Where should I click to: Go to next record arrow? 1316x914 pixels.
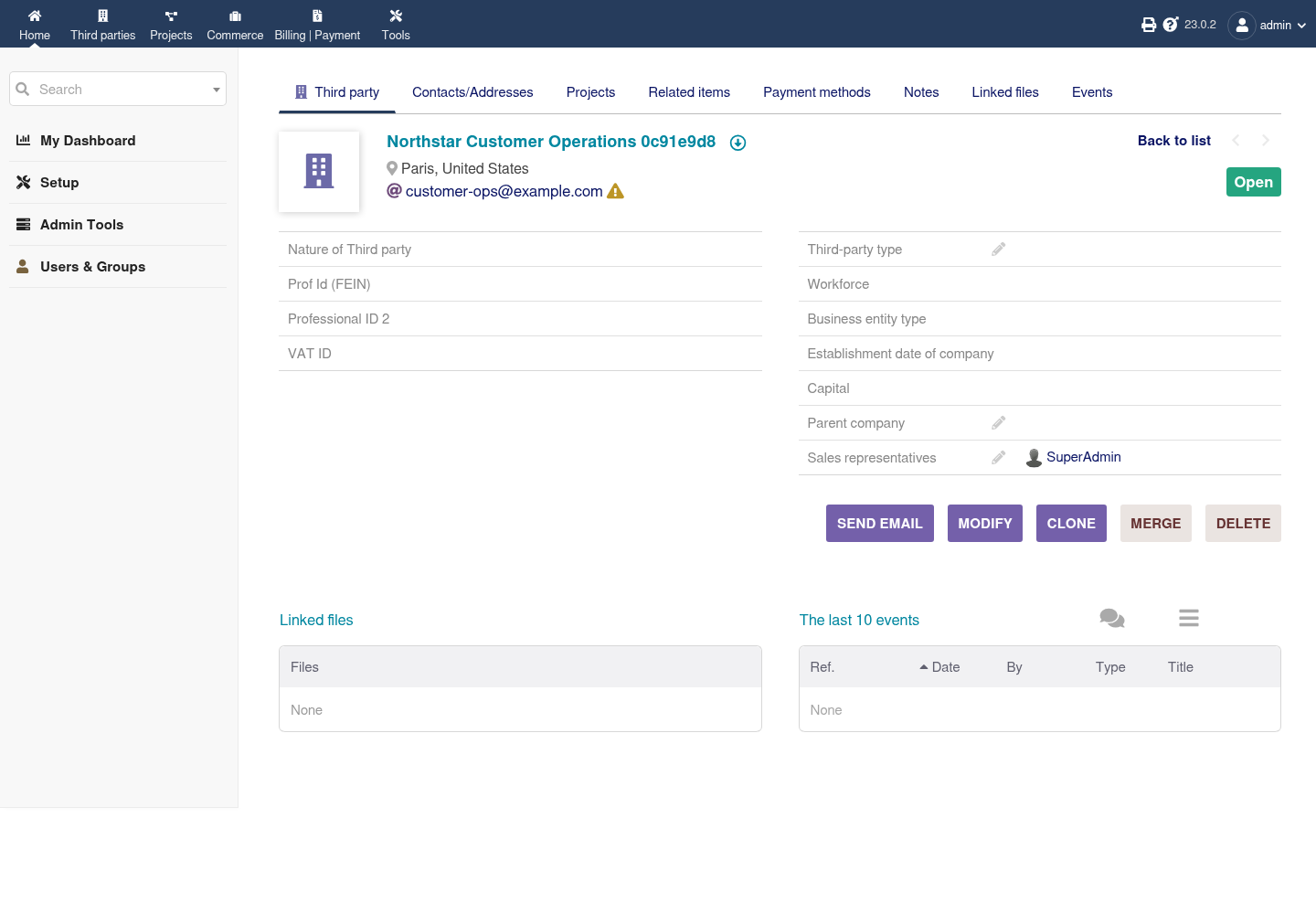tap(1266, 140)
